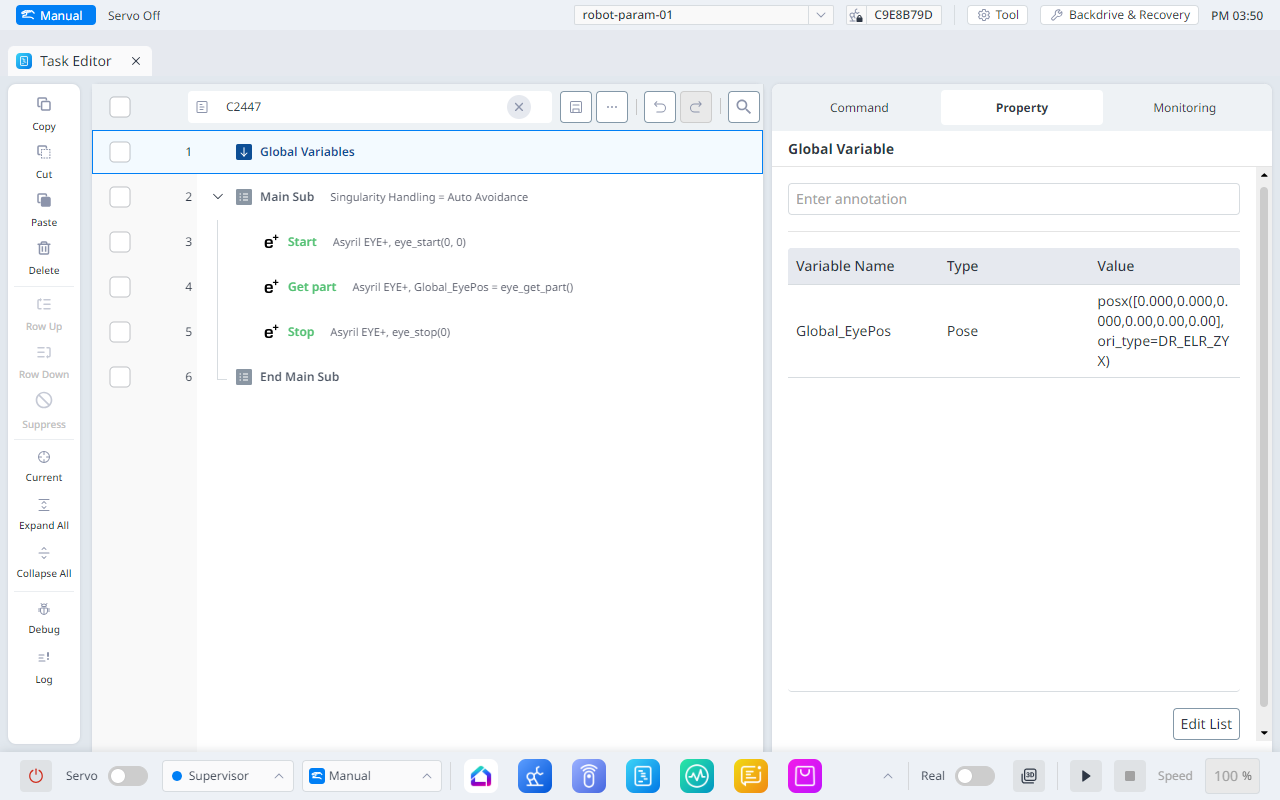Check the End Main Sub row checkbox
Image resolution: width=1280 pixels, height=800 pixels.
pos(120,377)
